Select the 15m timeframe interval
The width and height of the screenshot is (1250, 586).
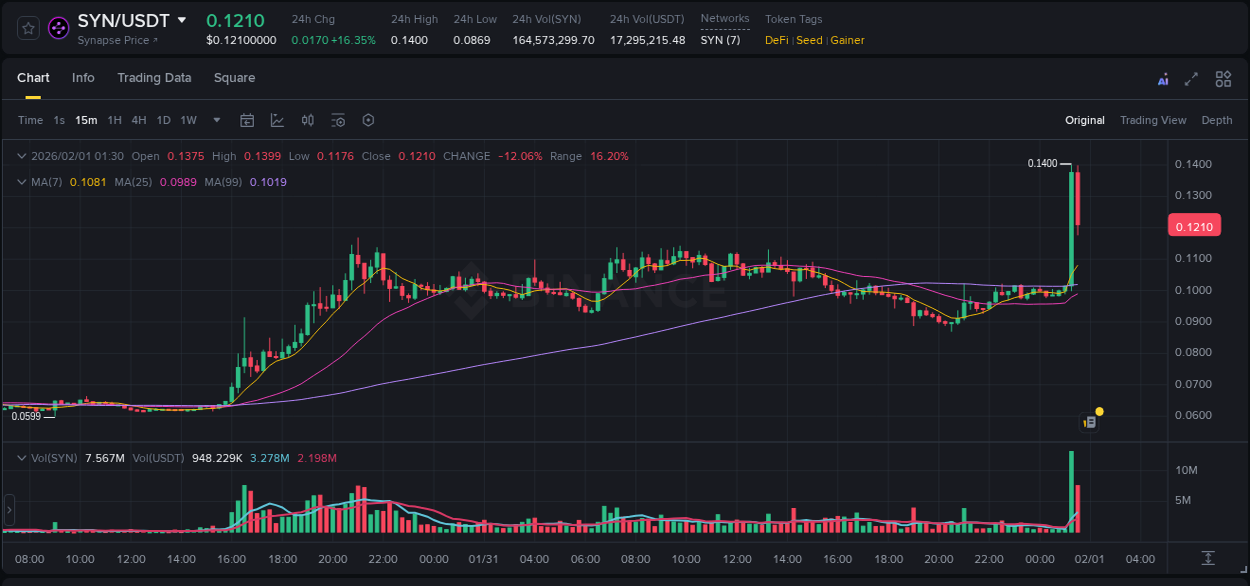tap(86, 120)
